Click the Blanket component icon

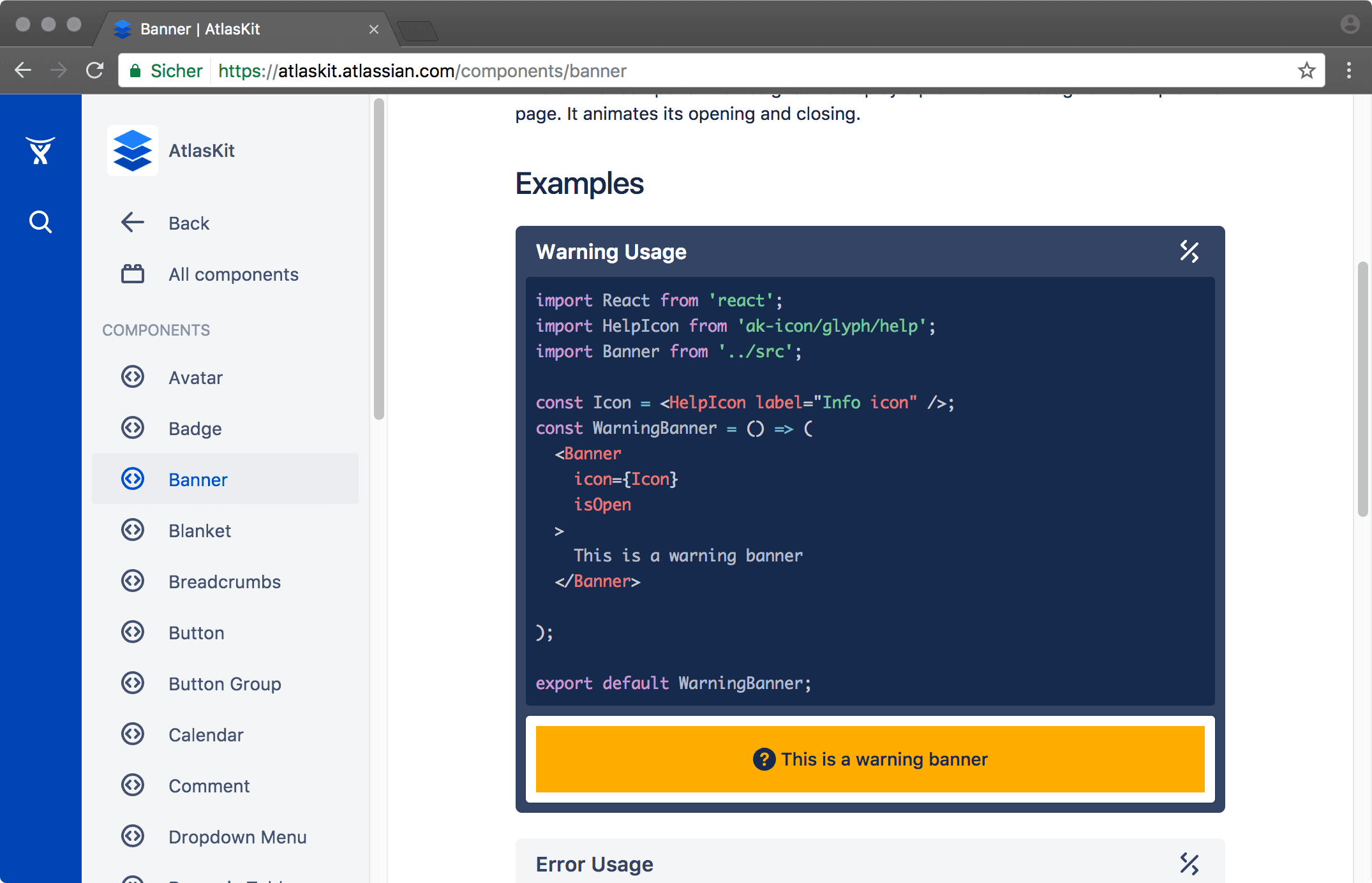coord(133,530)
